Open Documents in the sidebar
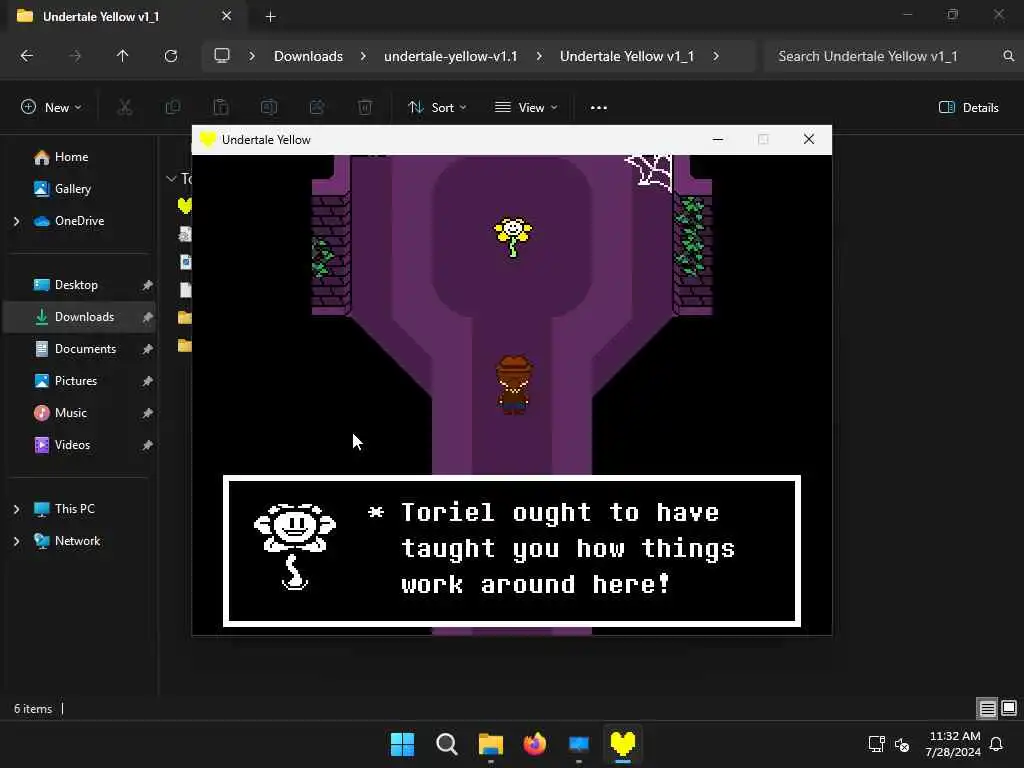This screenshot has height=768, width=1024. coord(85,349)
